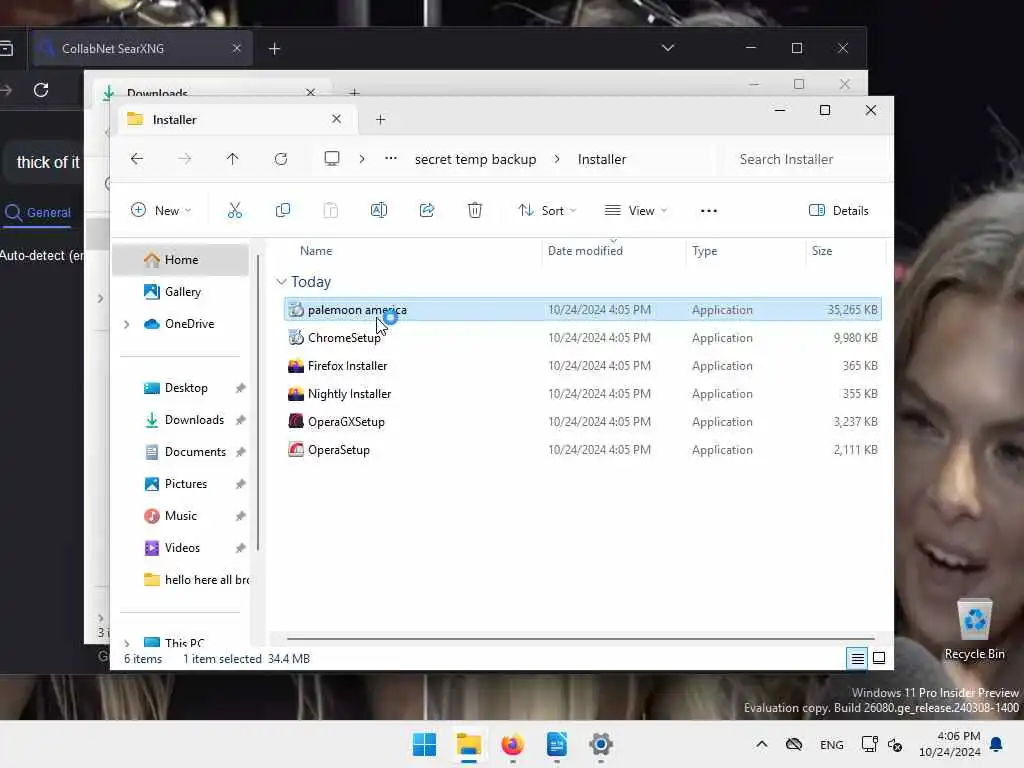Screen dimensions: 1024x768
Task: Open Recycle Bin on the desktop
Action: coord(974,630)
